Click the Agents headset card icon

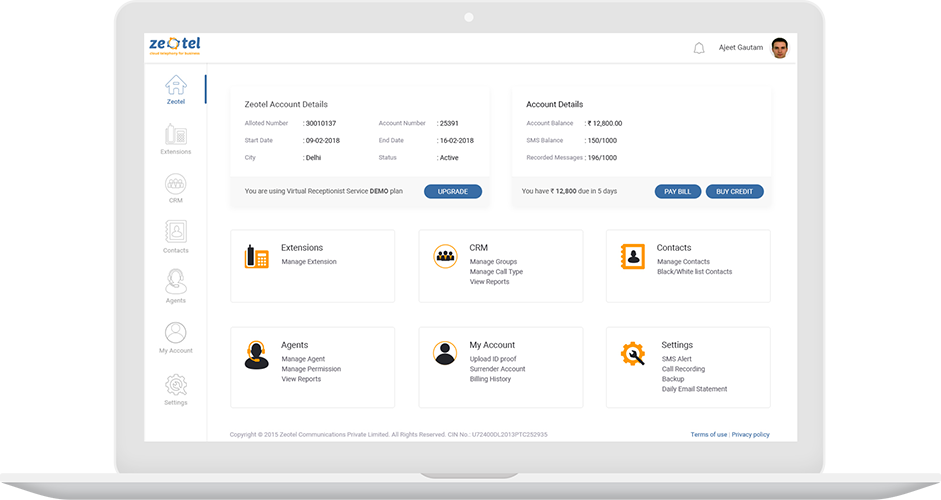pyautogui.click(x=256, y=355)
